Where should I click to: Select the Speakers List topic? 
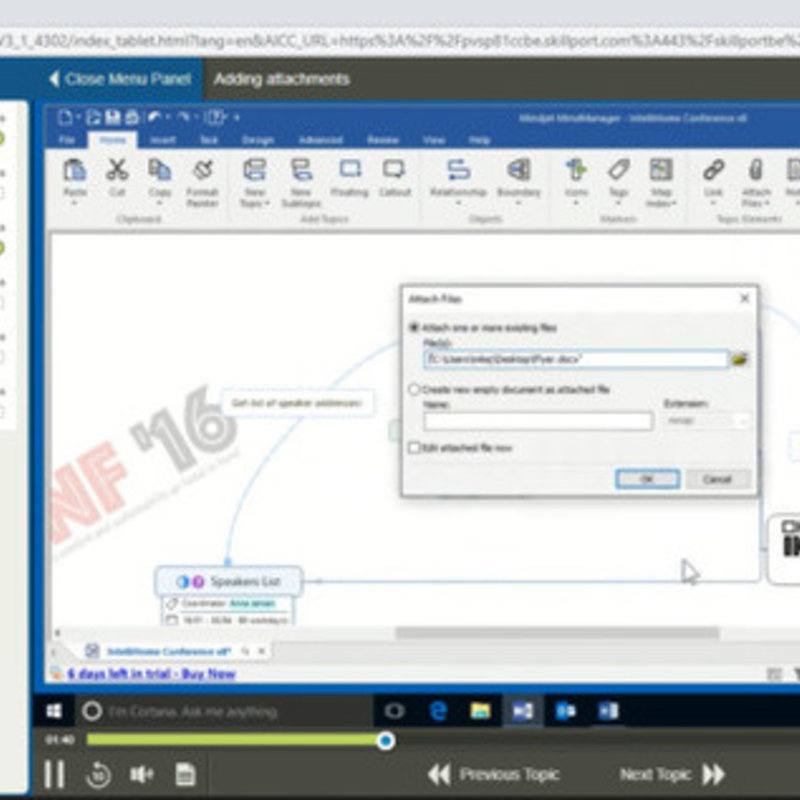click(229, 581)
